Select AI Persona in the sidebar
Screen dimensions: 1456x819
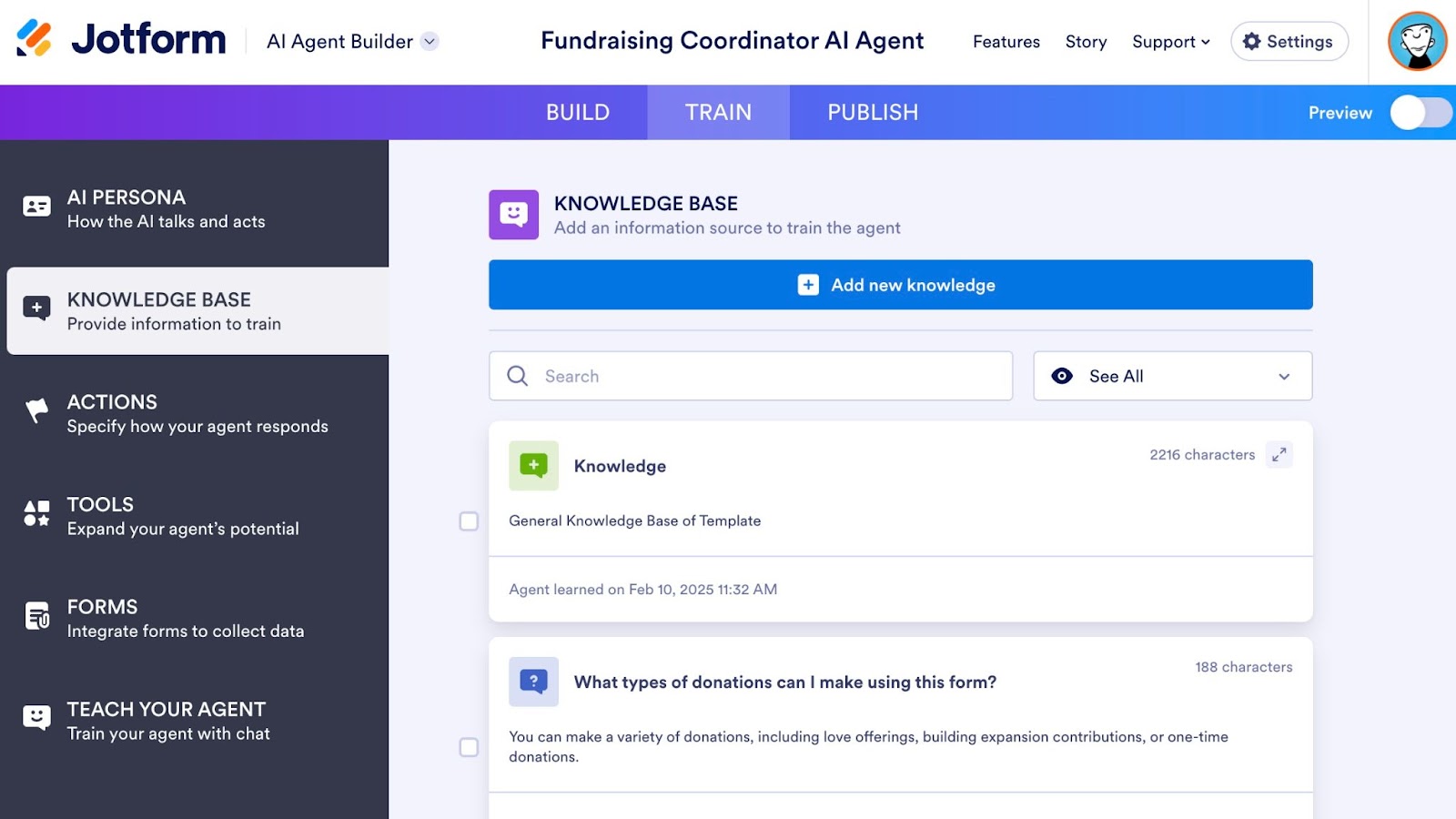tap(195, 208)
